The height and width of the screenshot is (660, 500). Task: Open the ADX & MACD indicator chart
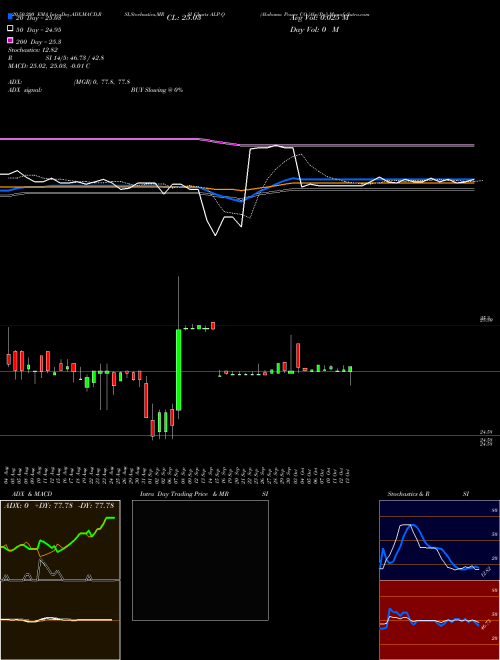[60, 580]
